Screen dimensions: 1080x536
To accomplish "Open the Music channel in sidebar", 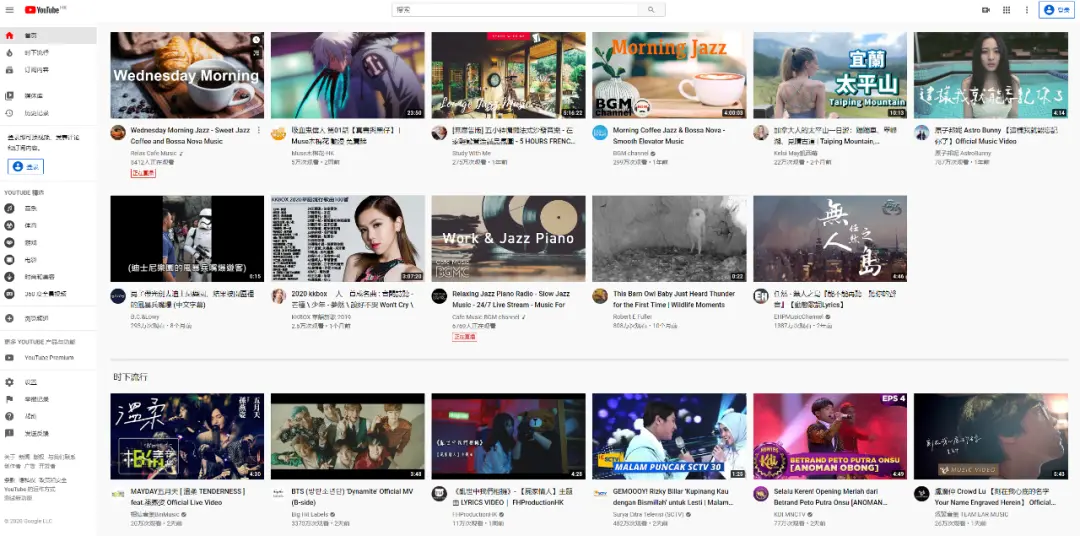I will click(x=30, y=208).
